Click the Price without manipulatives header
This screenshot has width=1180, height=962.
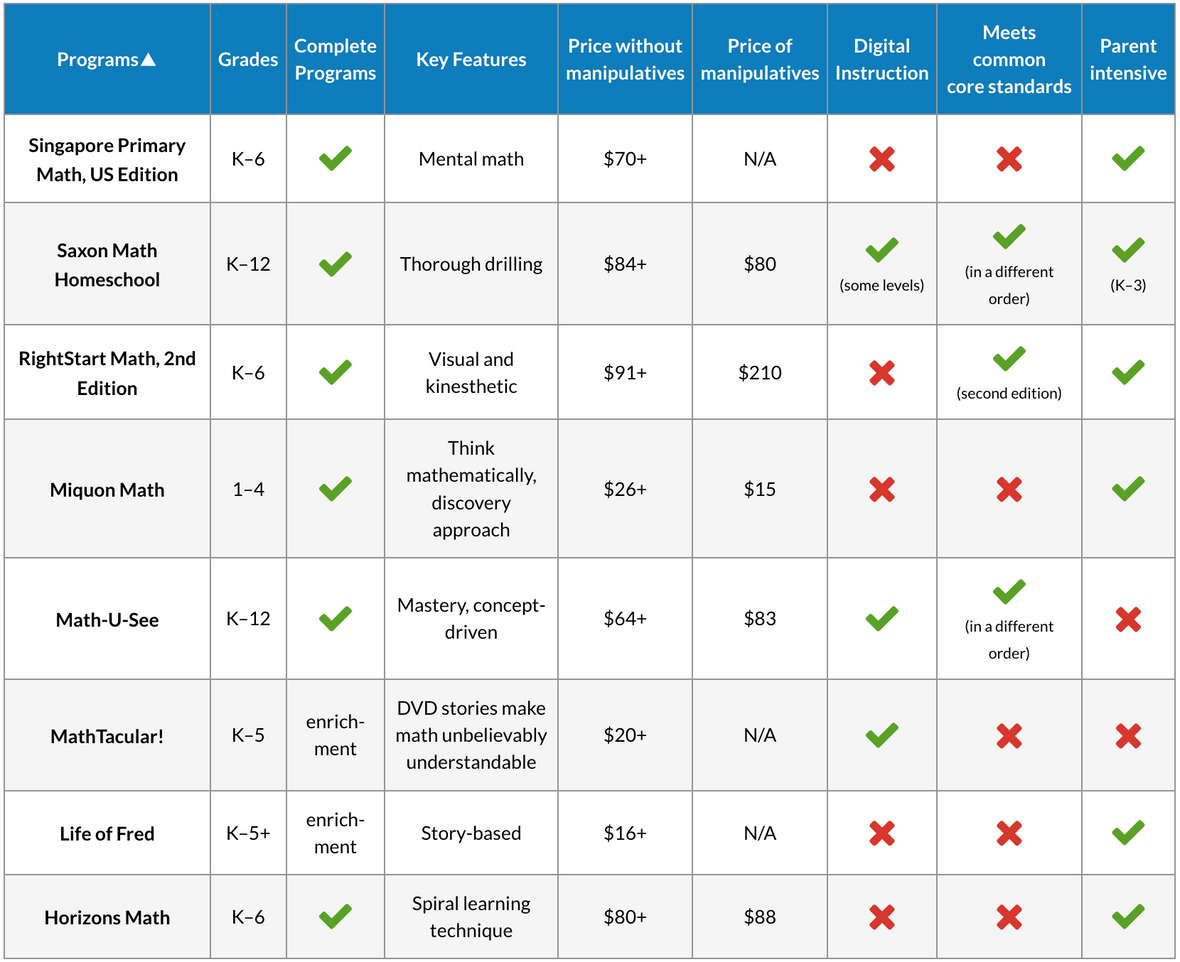[x=625, y=60]
